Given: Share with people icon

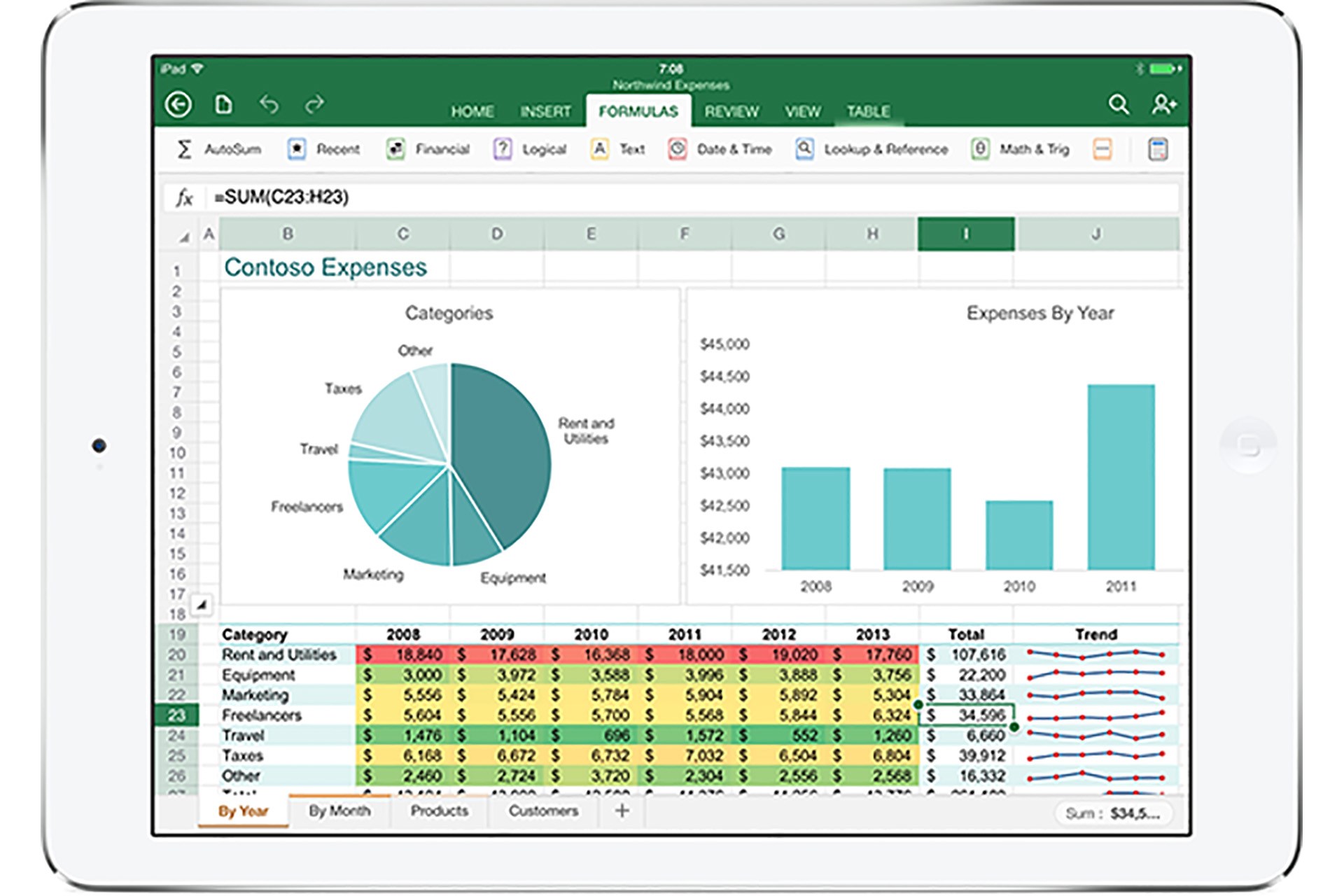Looking at the screenshot, I should [1164, 105].
